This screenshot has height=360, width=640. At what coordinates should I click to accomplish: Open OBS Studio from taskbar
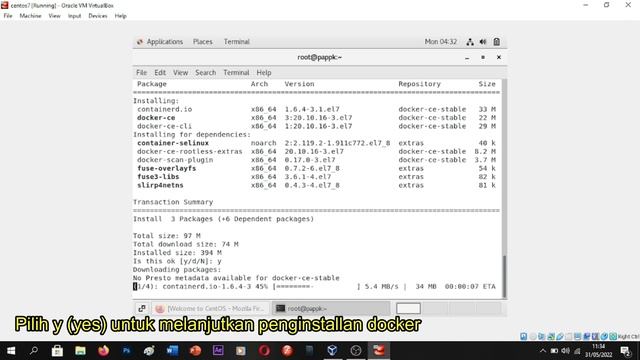click(x=356, y=351)
